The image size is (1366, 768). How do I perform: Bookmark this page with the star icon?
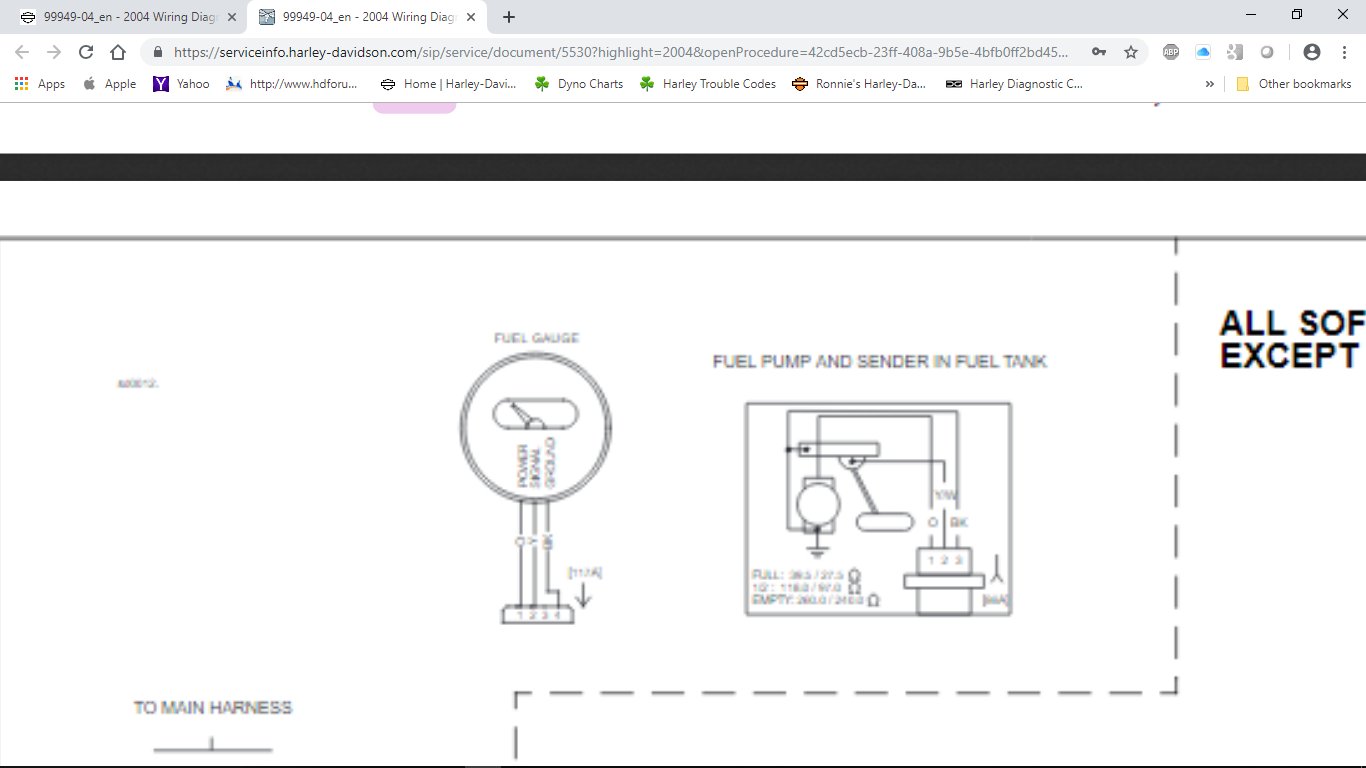coord(1131,52)
